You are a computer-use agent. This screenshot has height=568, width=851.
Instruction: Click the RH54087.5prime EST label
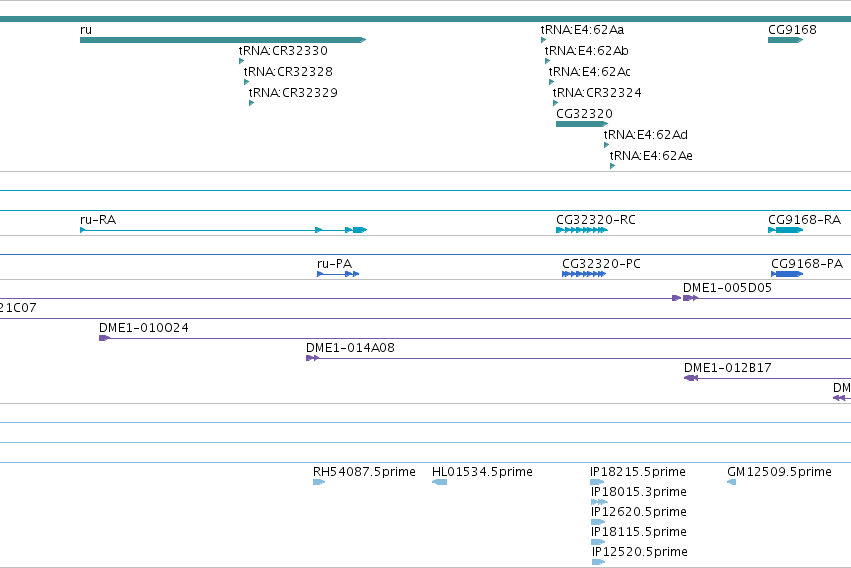point(364,472)
